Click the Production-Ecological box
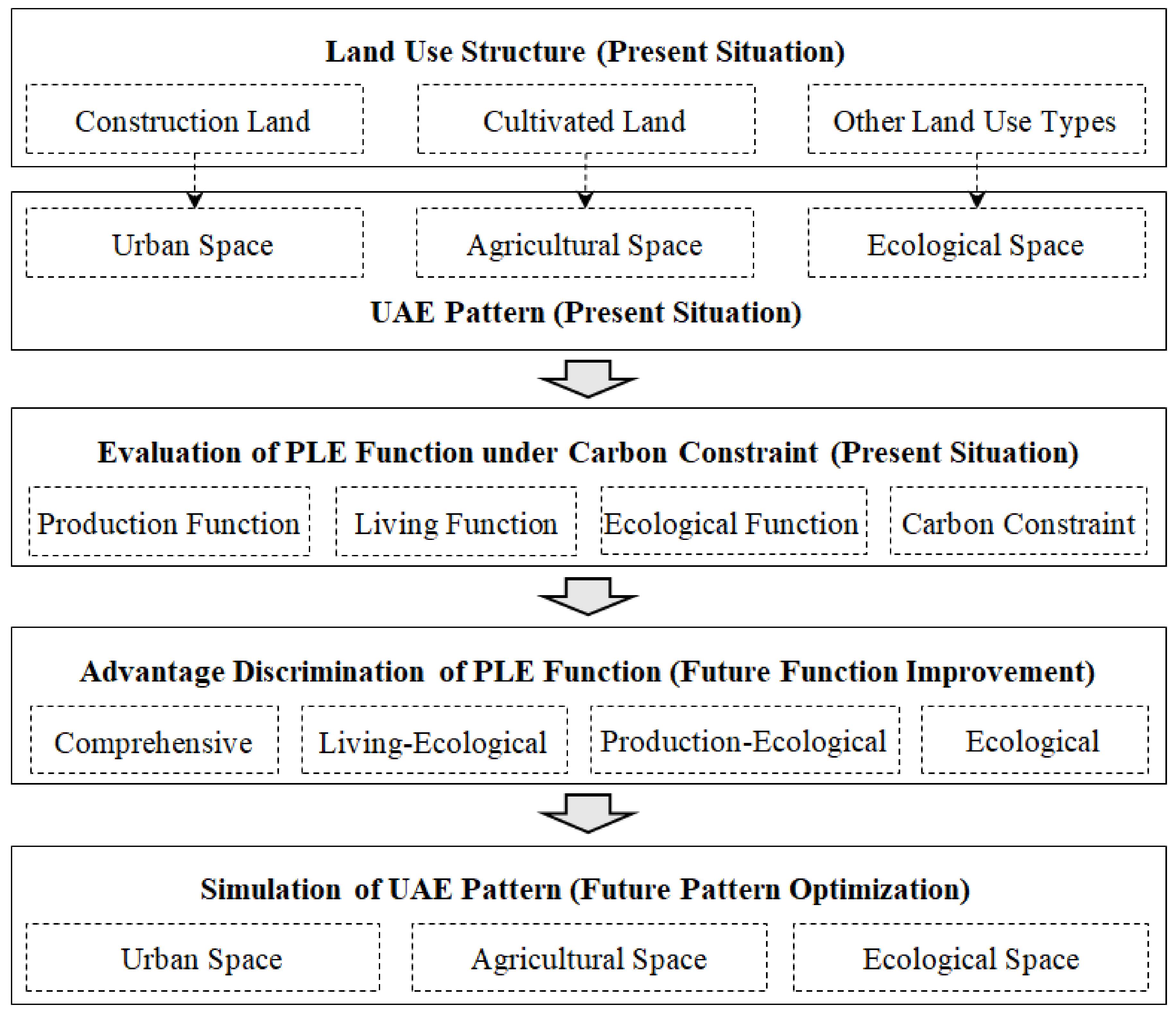1176x1021 pixels. click(745, 741)
